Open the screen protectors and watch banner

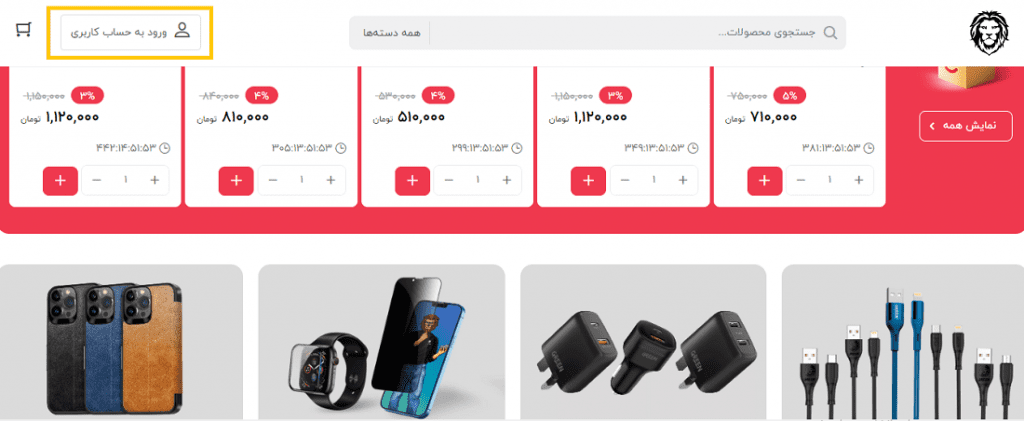pyautogui.click(x=381, y=343)
